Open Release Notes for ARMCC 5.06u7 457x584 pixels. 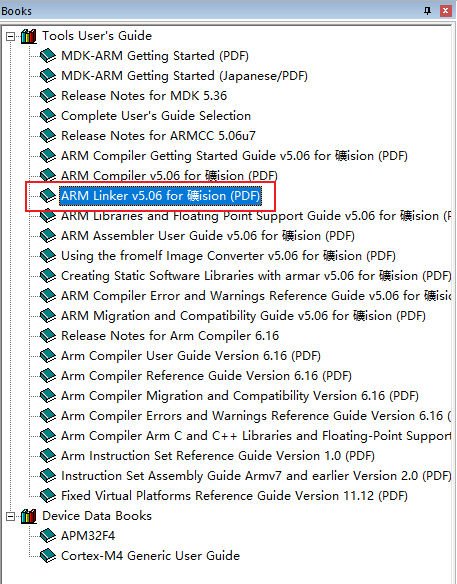(158, 136)
